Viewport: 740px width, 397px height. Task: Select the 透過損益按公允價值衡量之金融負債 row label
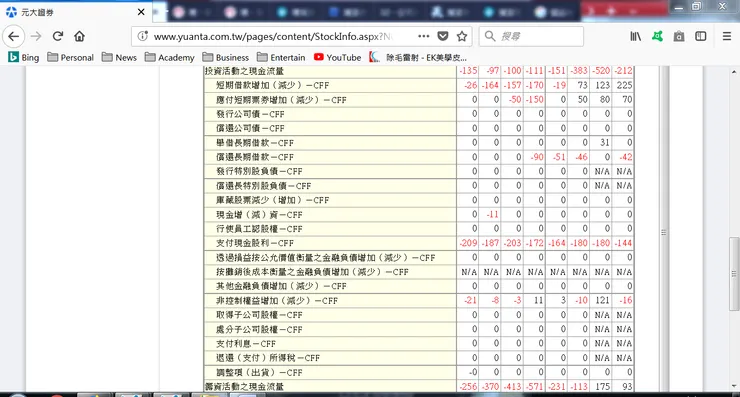point(325,258)
